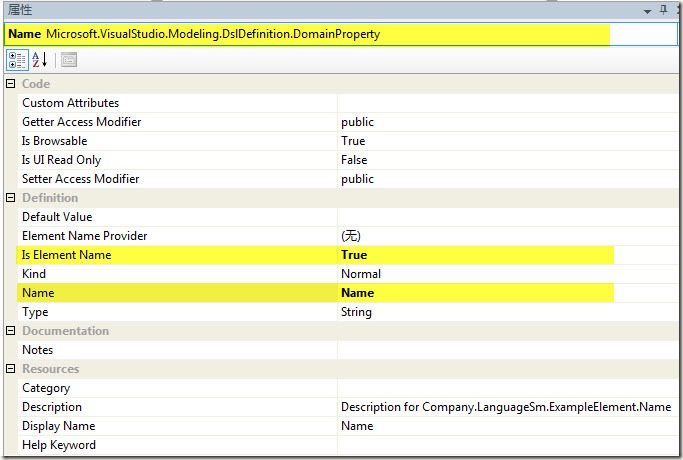Screen dimensions: 683x460
Task: Collapse the Documentation category
Action: click(11, 331)
